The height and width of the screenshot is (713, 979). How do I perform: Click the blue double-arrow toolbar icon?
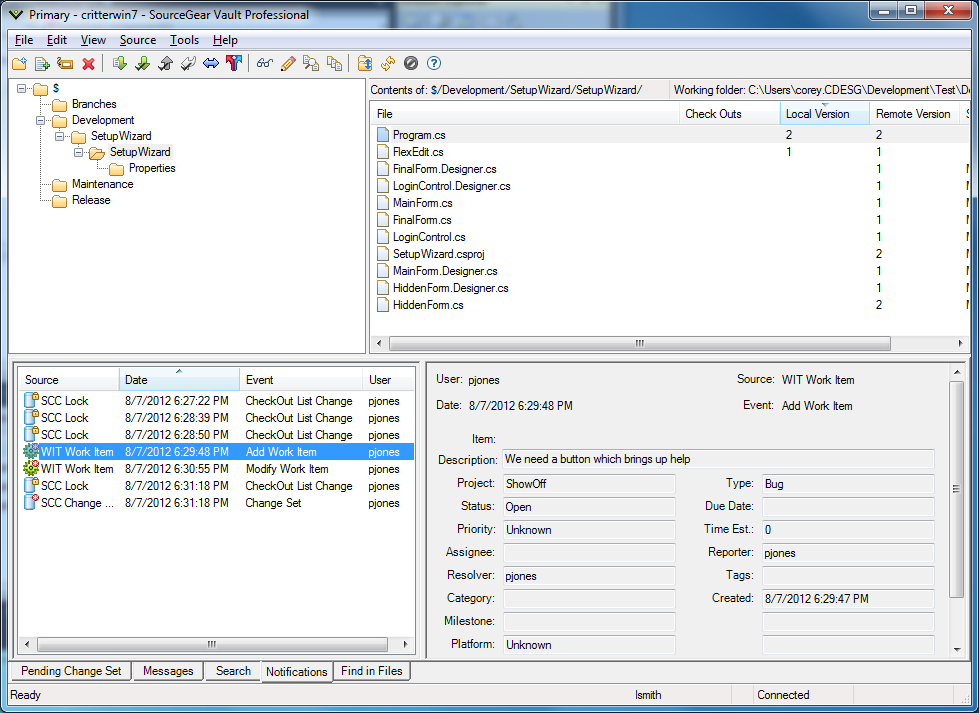pos(211,64)
